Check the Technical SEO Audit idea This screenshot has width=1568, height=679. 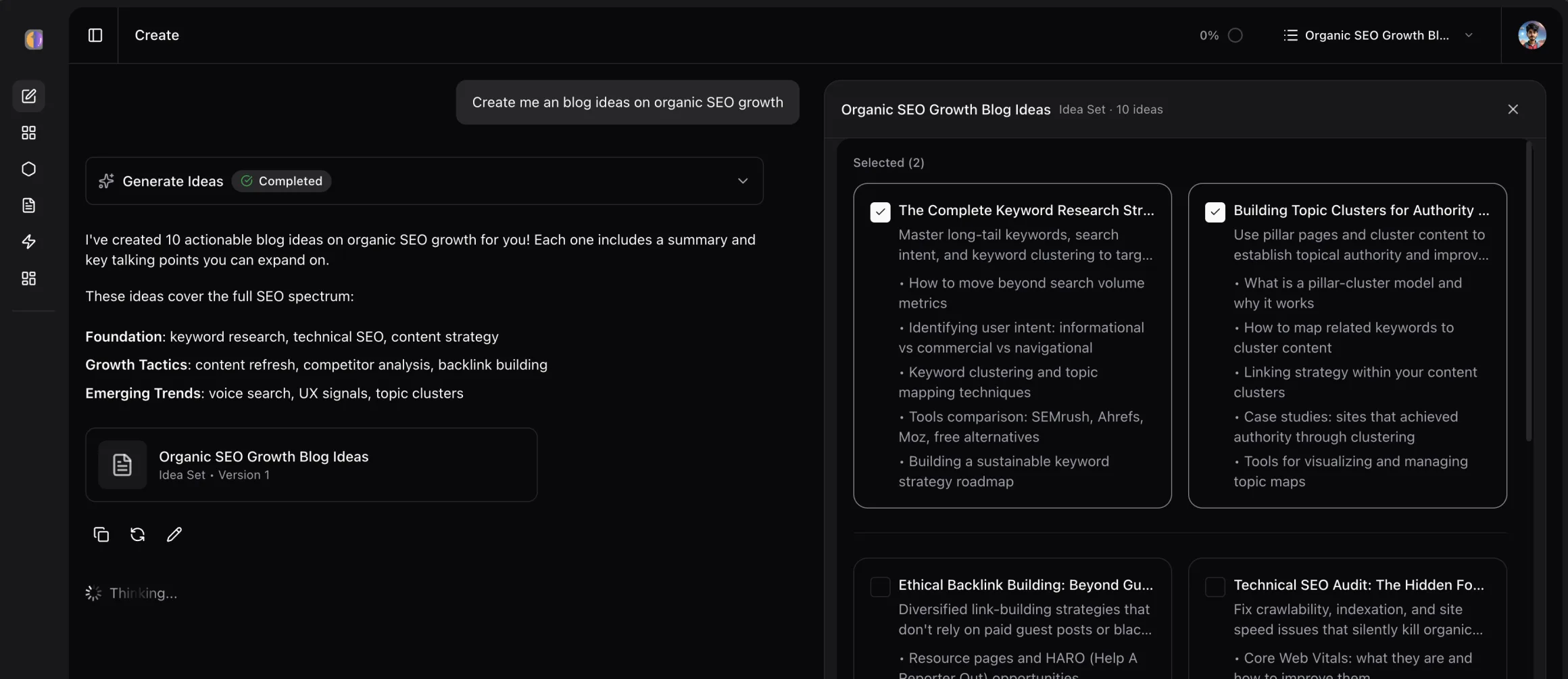pyautogui.click(x=1215, y=587)
